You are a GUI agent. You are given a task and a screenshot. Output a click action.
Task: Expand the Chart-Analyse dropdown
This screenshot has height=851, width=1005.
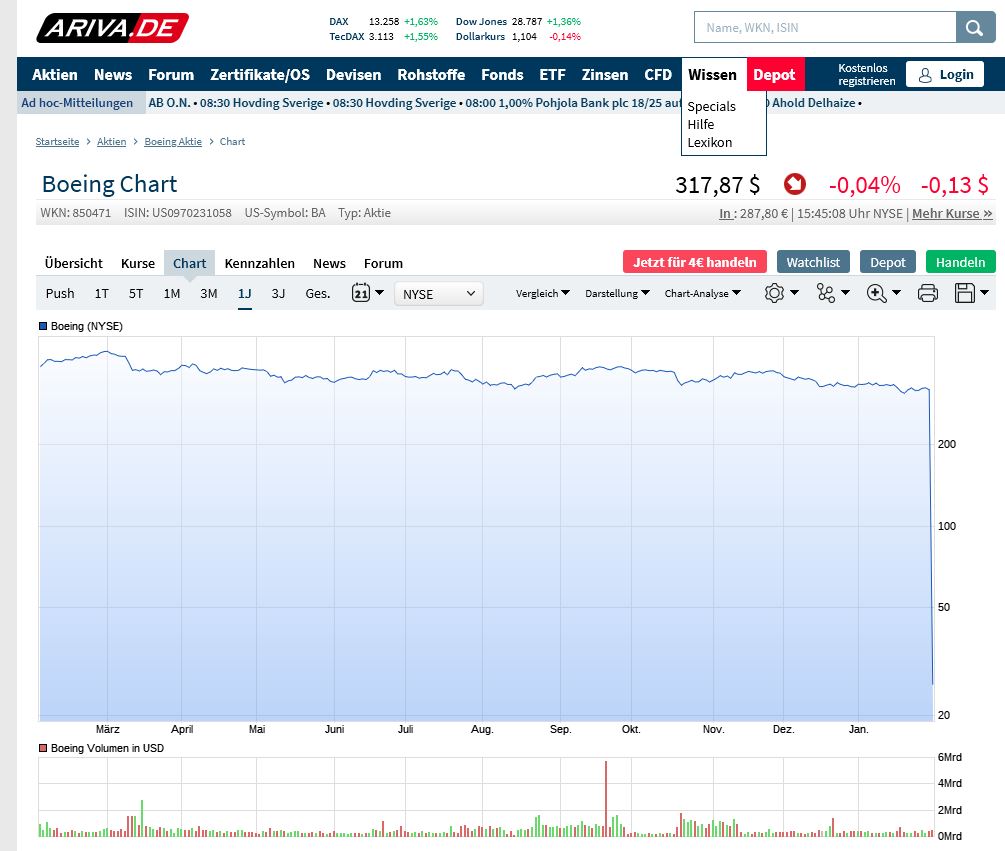702,293
